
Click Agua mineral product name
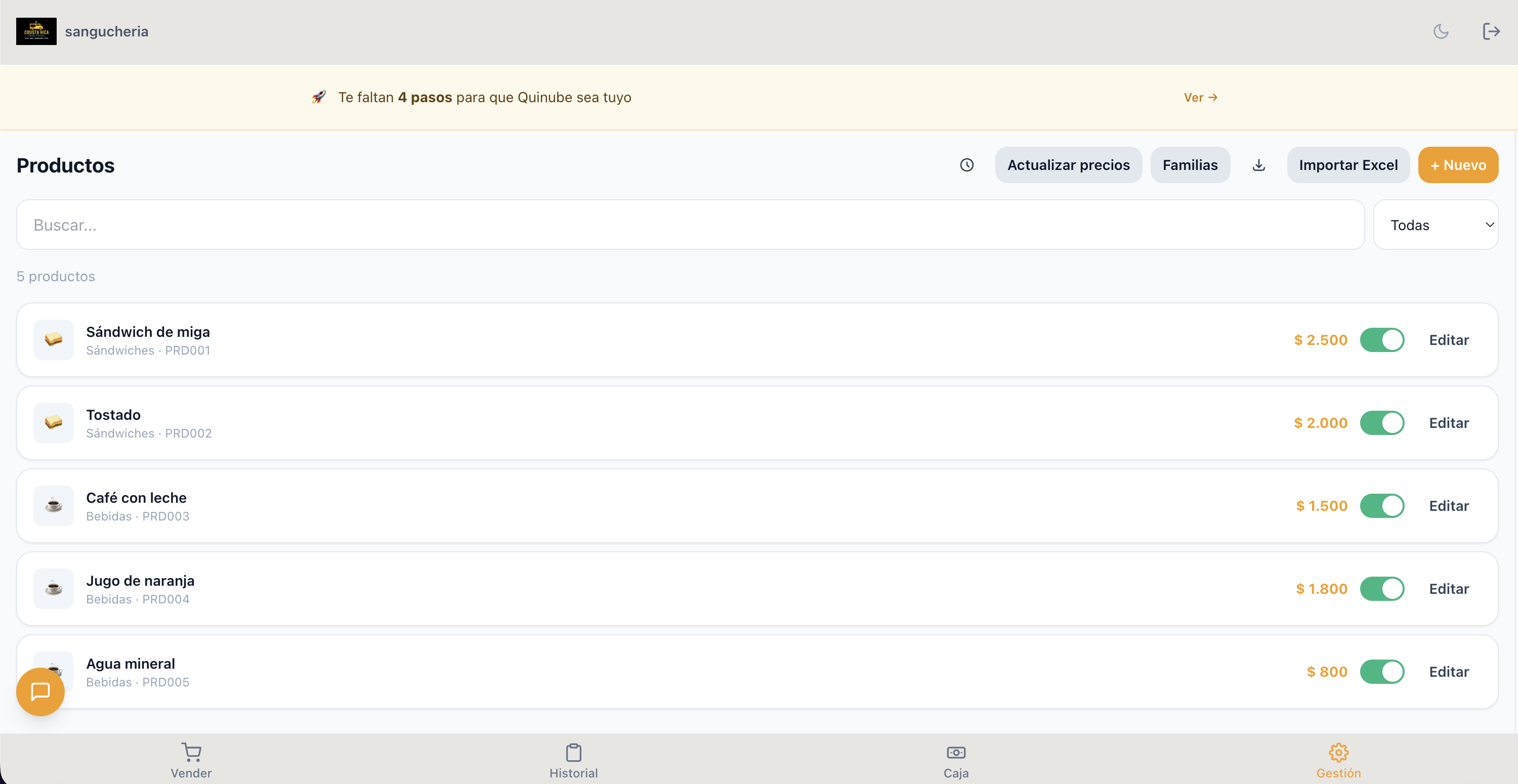click(130, 664)
